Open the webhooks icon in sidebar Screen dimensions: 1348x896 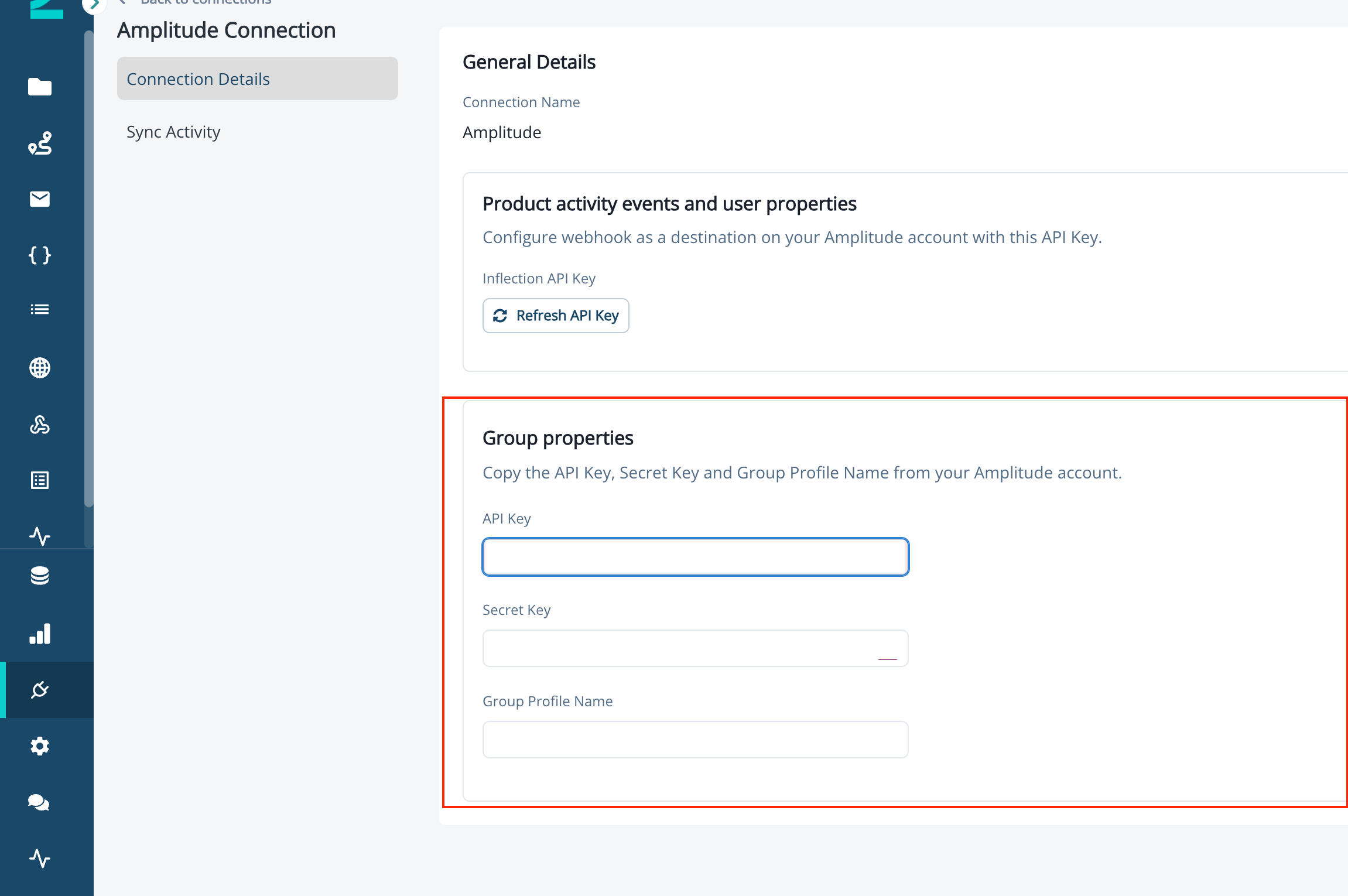pos(40,424)
